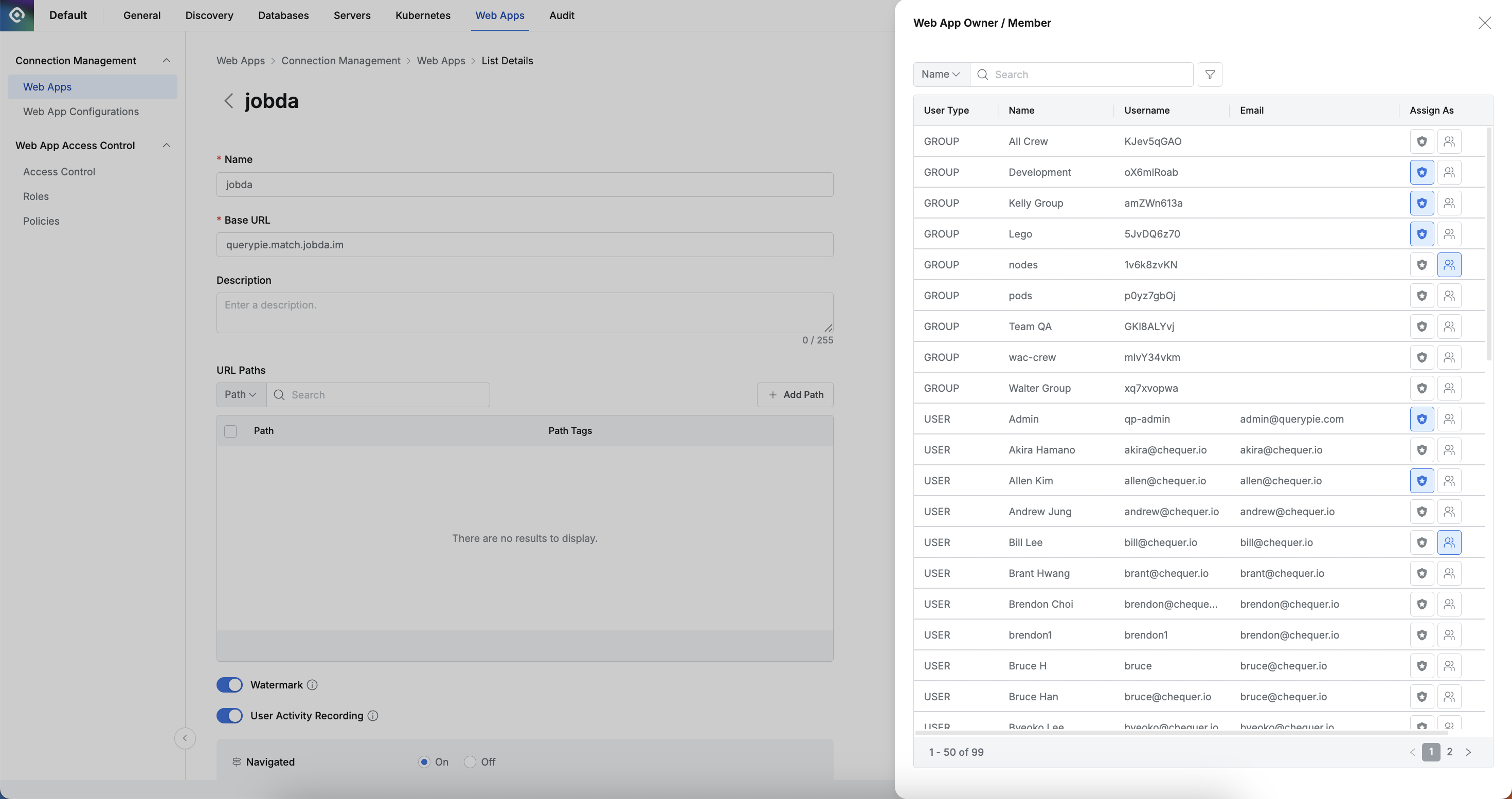Image resolution: width=1512 pixels, height=799 pixels.
Task: Select the Off radio for Navigated
Action: 470,762
